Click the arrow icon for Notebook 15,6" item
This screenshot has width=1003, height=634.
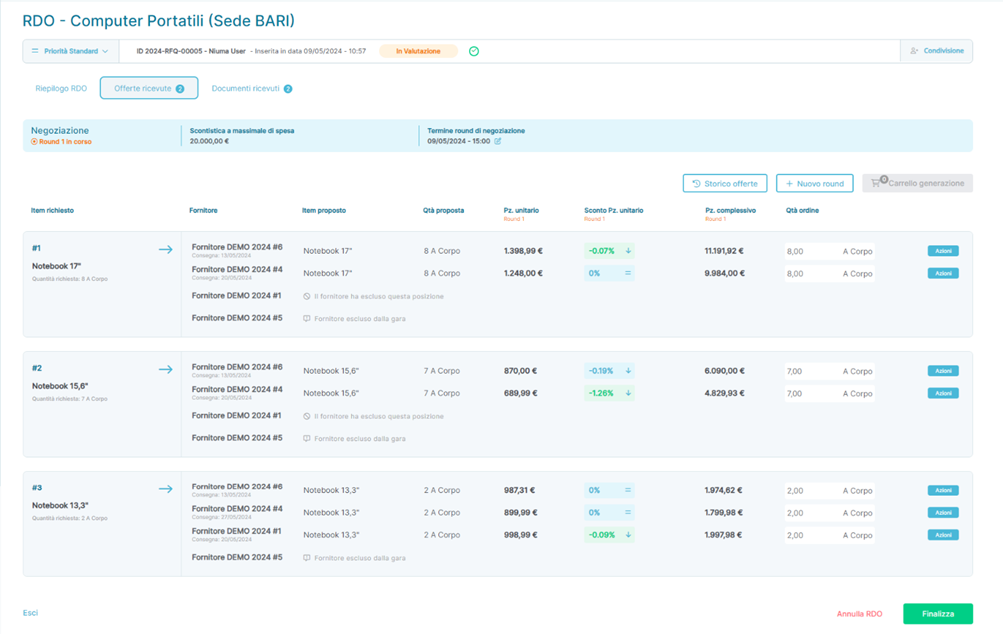(x=165, y=370)
